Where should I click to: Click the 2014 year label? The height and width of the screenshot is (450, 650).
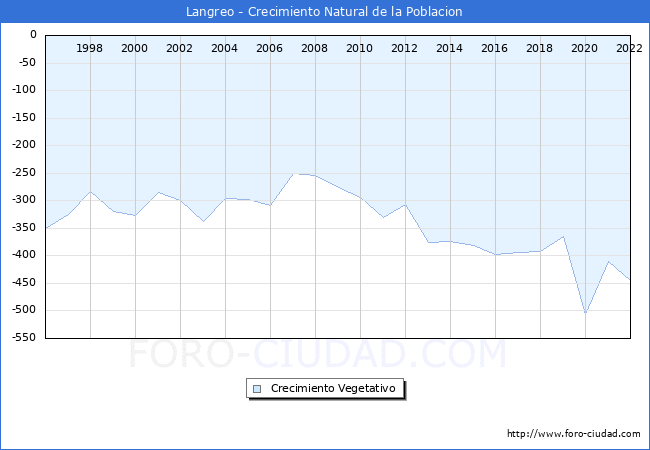click(x=449, y=48)
